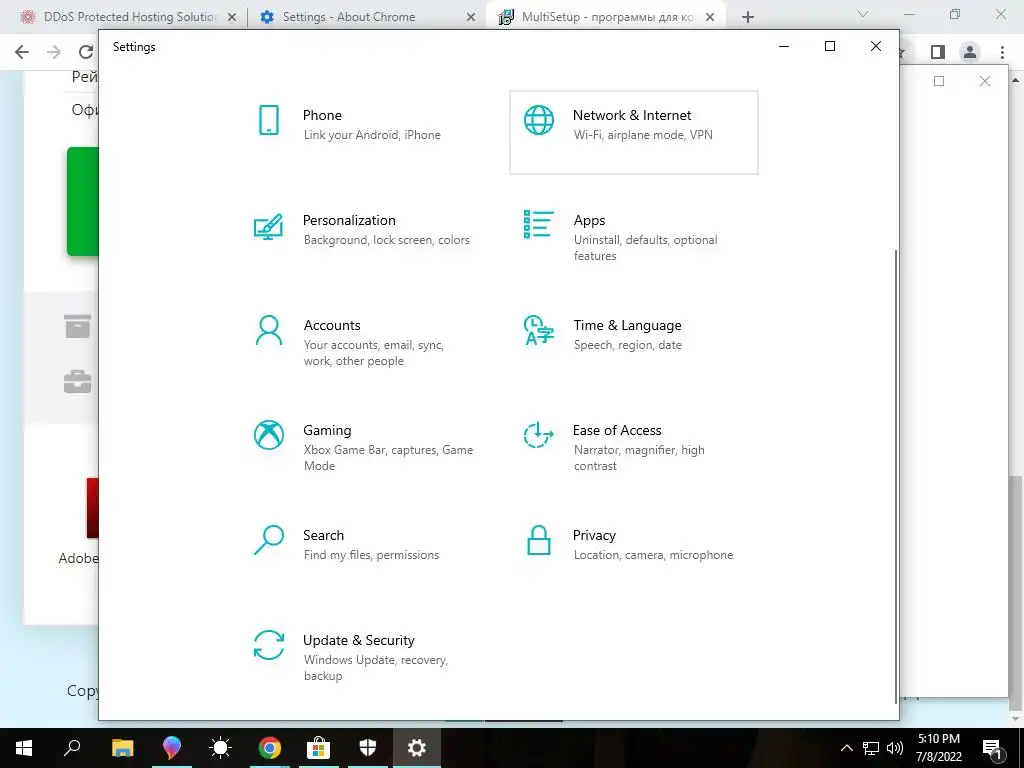The image size is (1024, 768).
Task: Minimize the Settings window
Action: point(784,46)
